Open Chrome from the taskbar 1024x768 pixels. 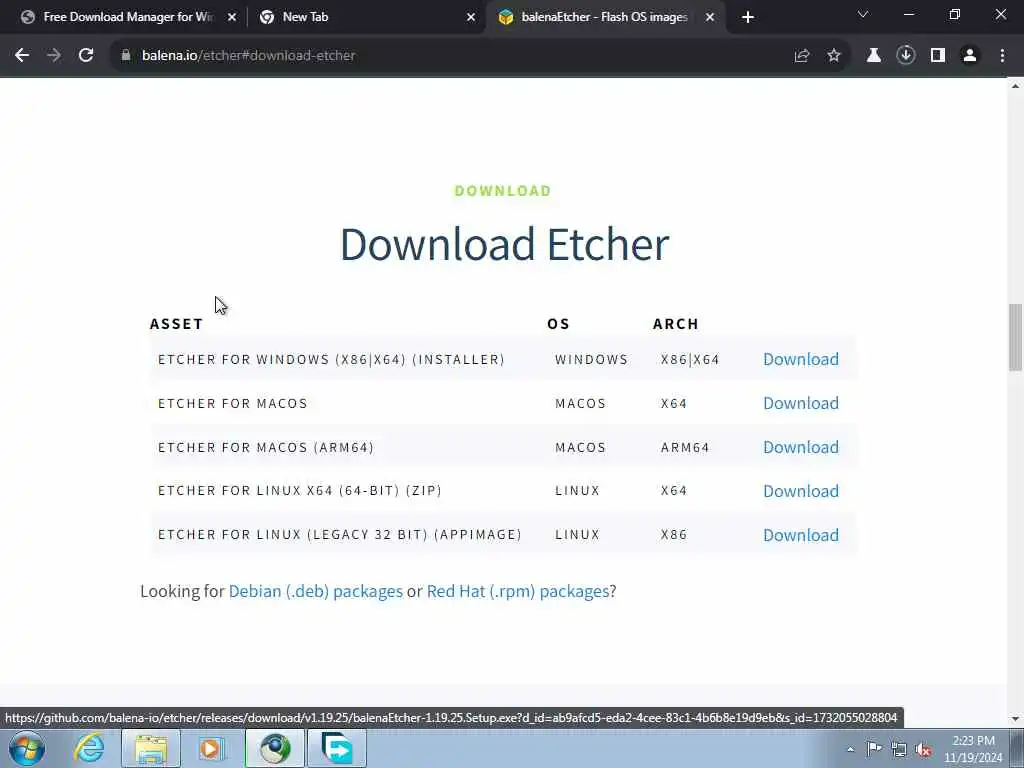pyautogui.click(x=275, y=748)
